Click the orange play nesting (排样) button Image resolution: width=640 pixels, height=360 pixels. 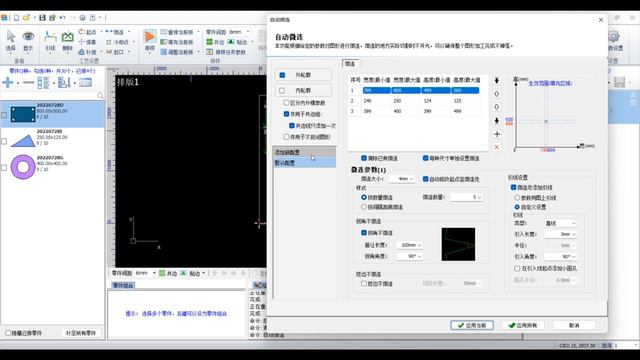click(x=150, y=37)
